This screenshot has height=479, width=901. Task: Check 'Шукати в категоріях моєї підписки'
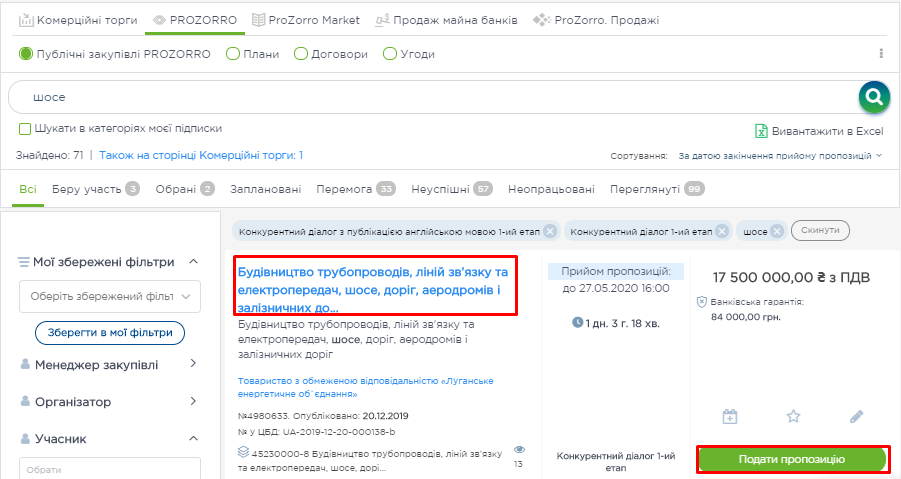point(25,129)
